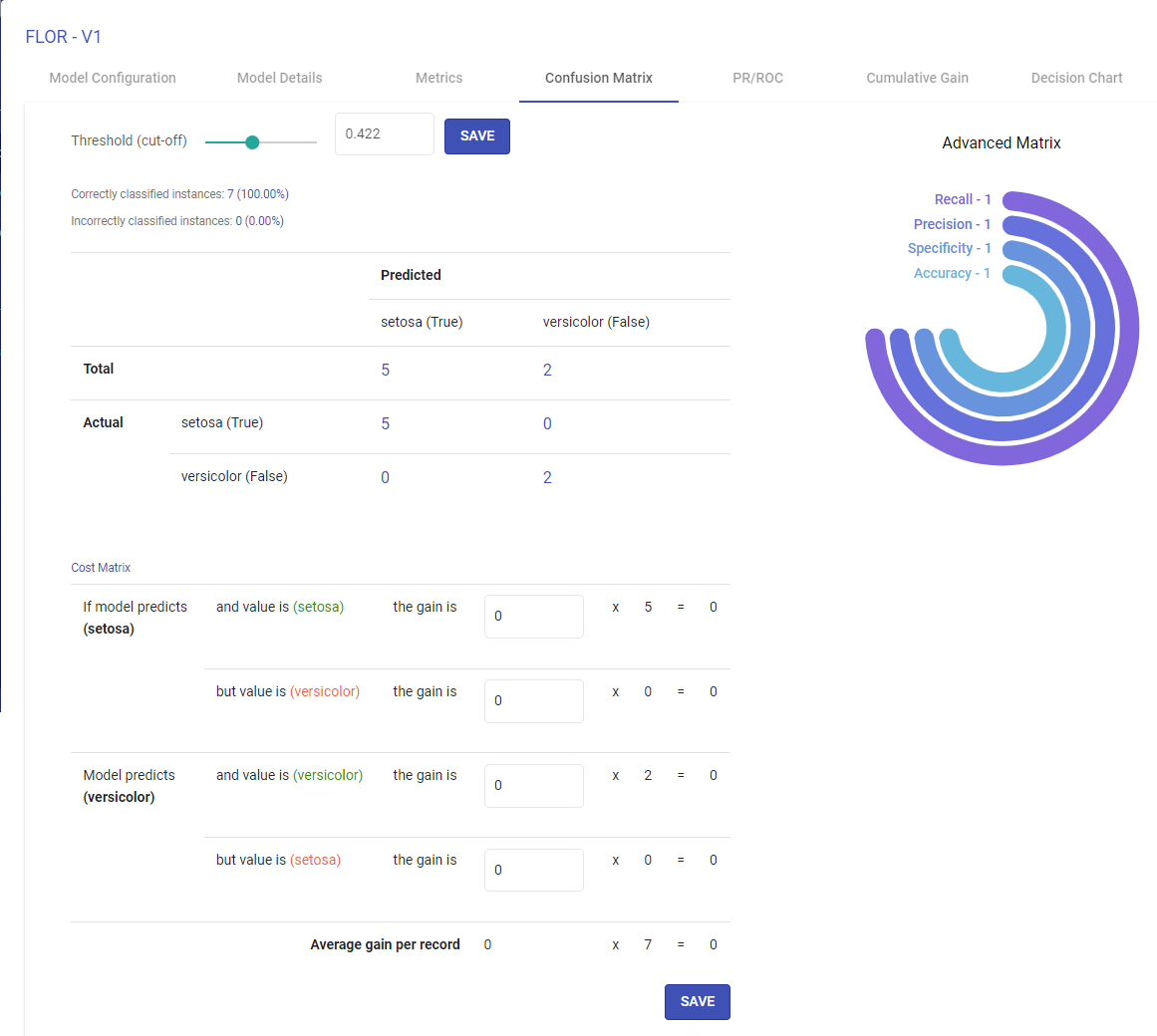Open the Decision Chart tab
This screenshot has width=1157, height=1036.
click(1076, 78)
